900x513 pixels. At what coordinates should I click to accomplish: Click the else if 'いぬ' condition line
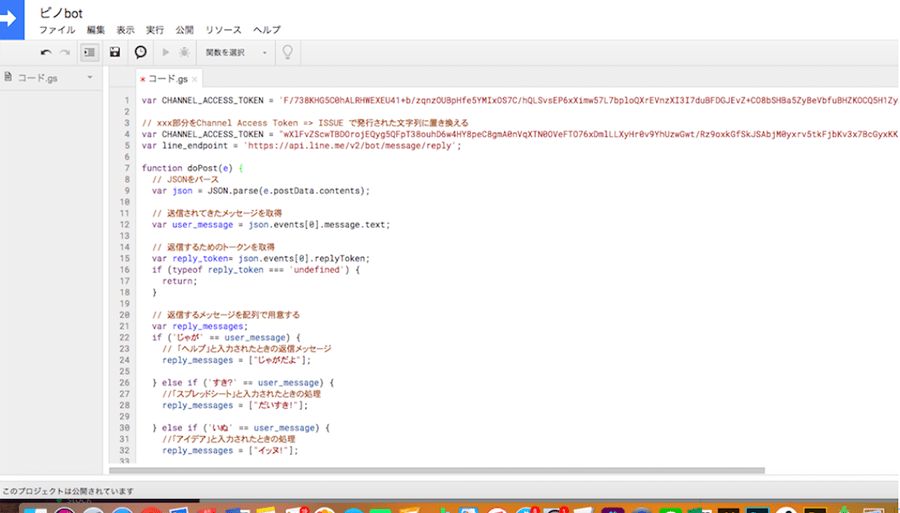[x=241, y=428]
